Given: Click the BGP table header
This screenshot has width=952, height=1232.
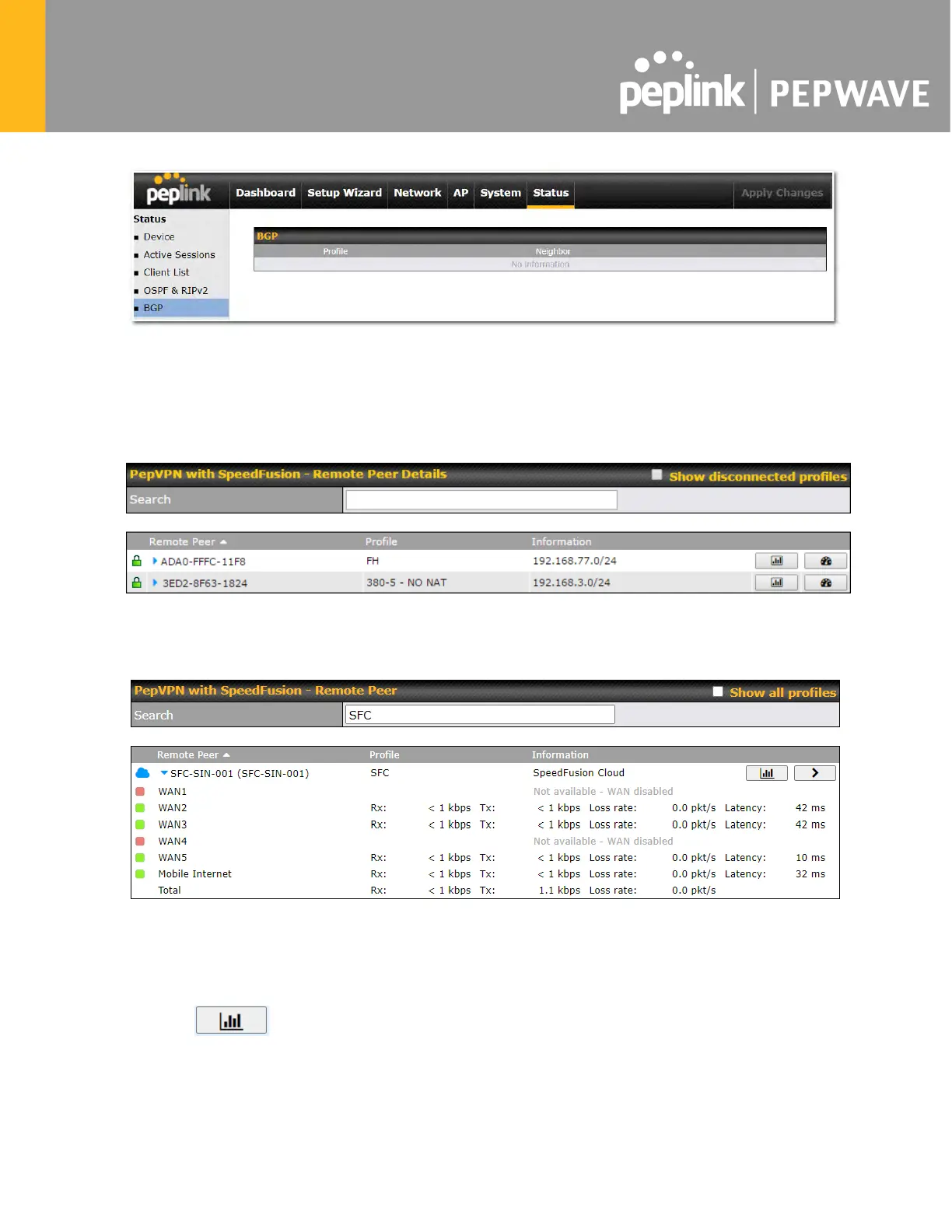Looking at the screenshot, I should [540, 236].
